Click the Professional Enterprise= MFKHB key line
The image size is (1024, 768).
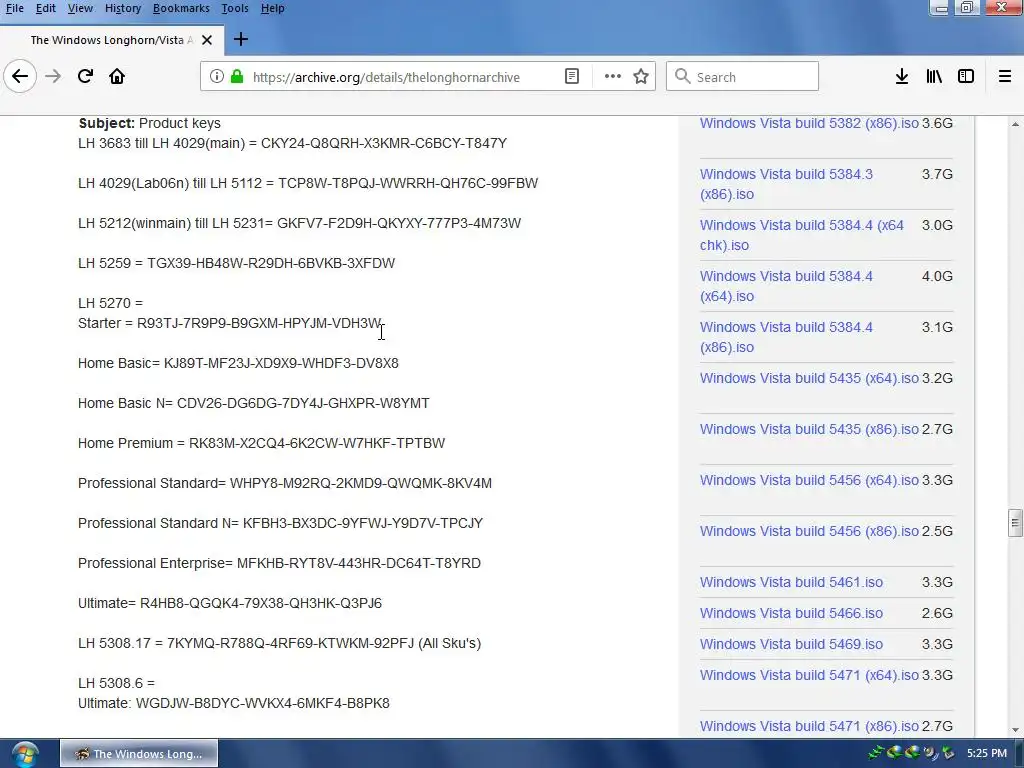(x=280, y=563)
